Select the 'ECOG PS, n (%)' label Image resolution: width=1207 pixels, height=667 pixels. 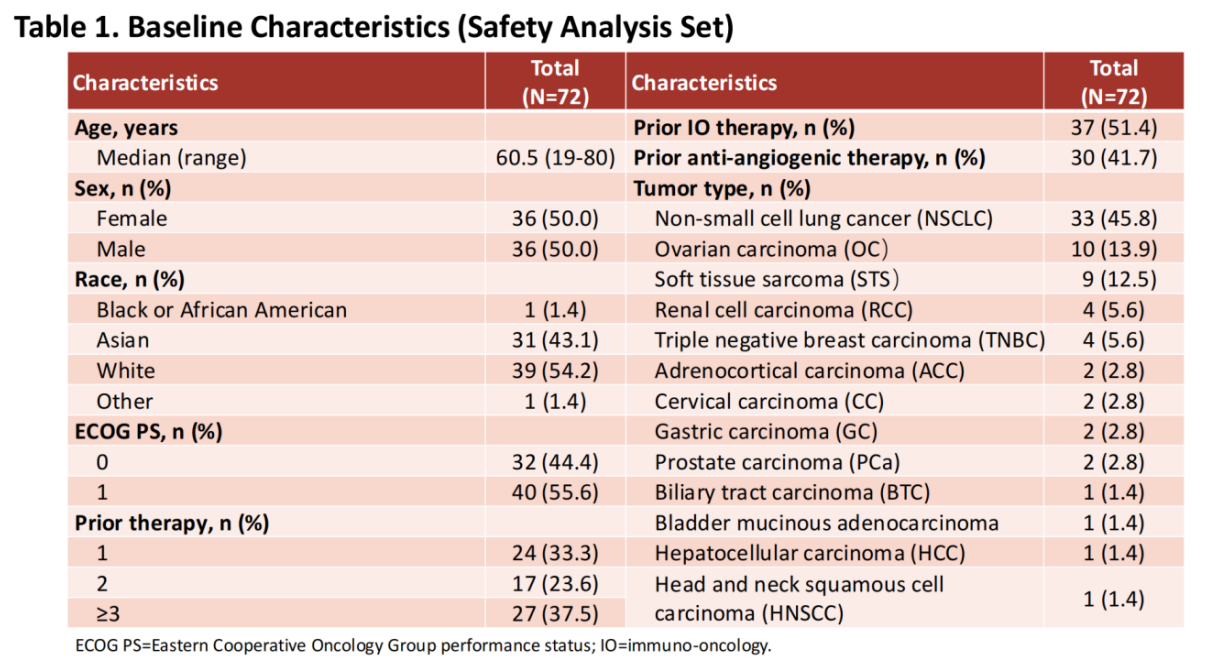147,432
